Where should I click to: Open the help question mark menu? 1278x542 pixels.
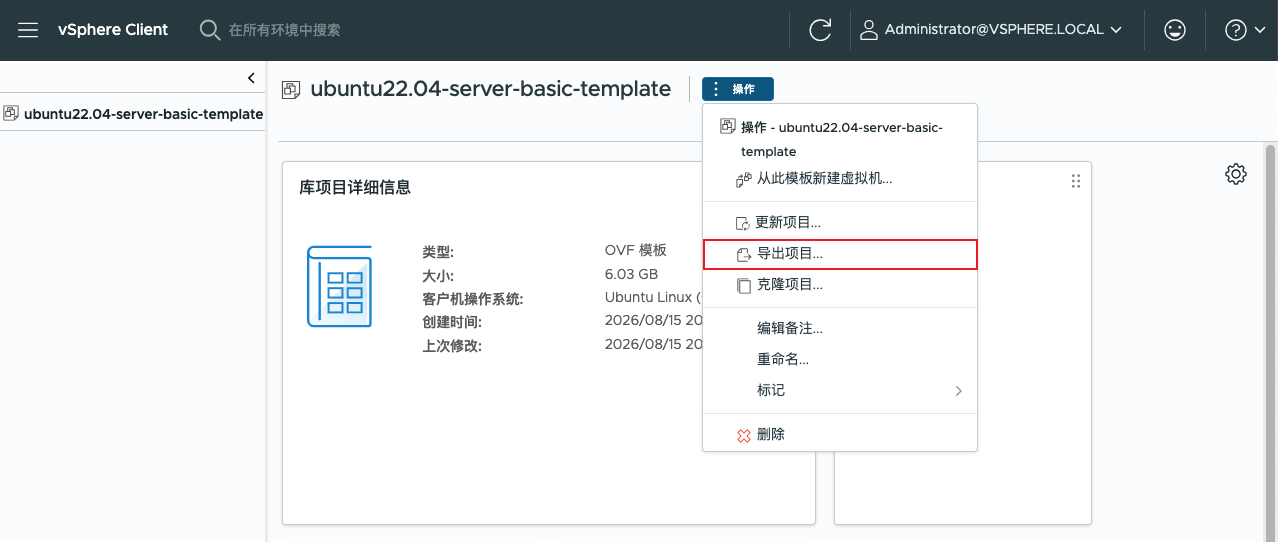pos(1245,30)
